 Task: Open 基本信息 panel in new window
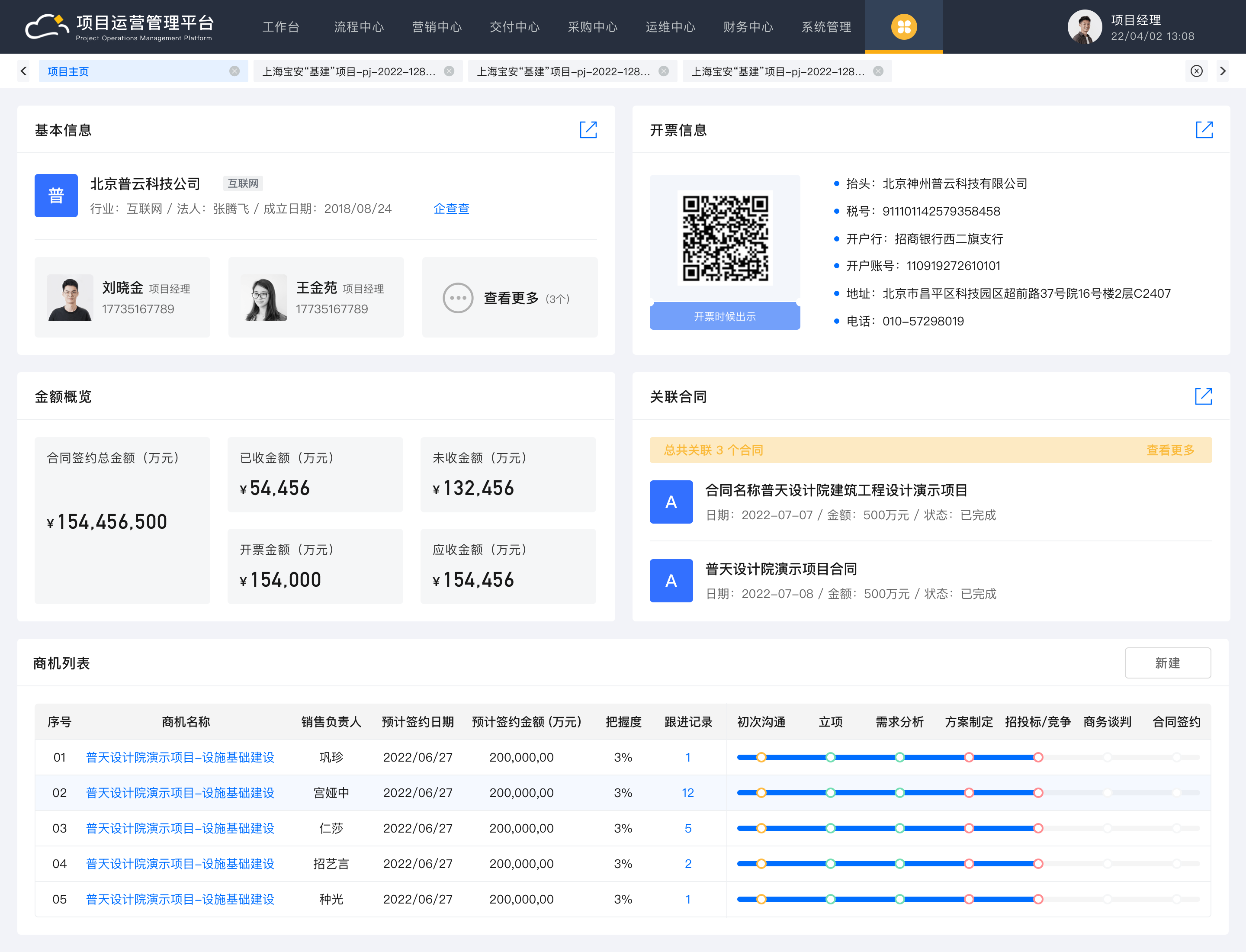click(x=589, y=130)
